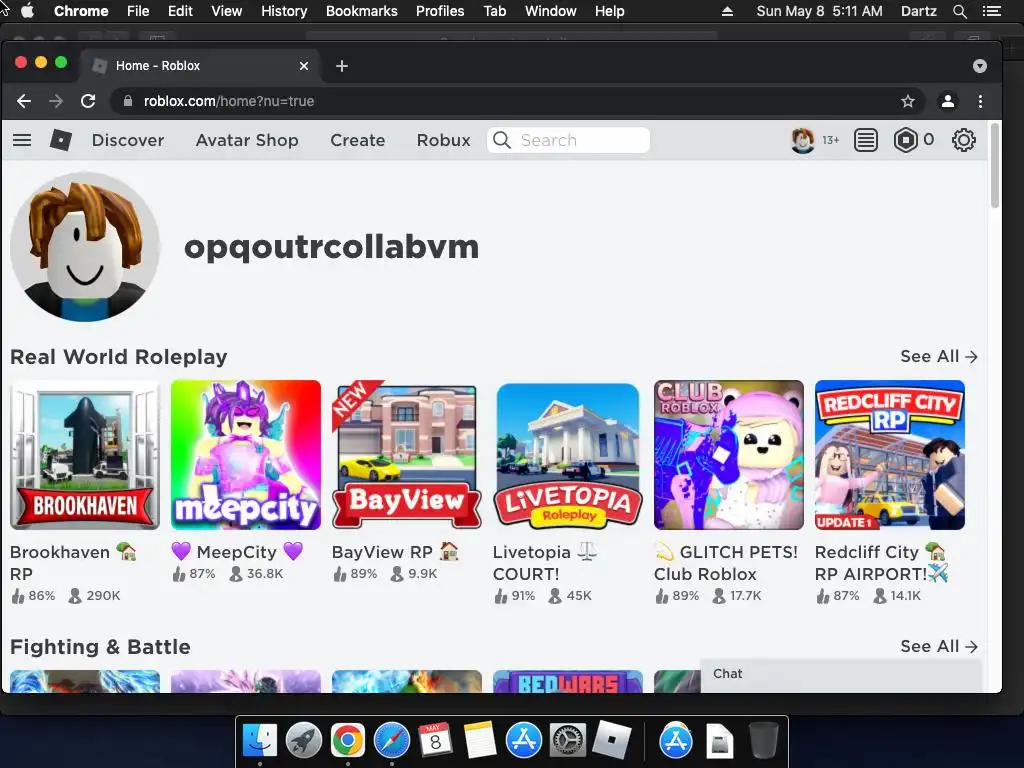The width and height of the screenshot is (1024, 768).
Task: Bookmark this page with the star icon
Action: click(x=908, y=101)
